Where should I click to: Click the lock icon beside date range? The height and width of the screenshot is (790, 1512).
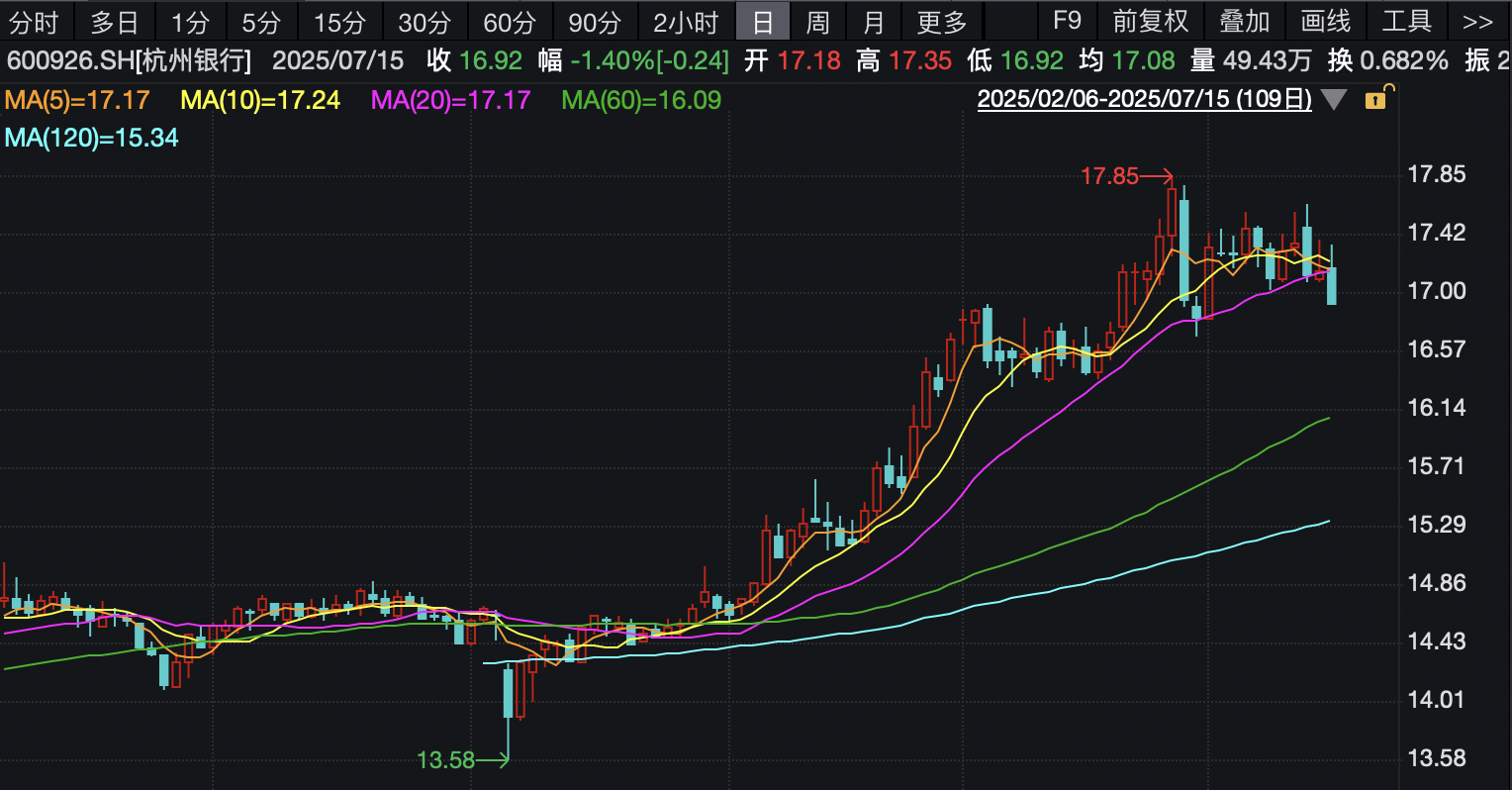point(1376,98)
